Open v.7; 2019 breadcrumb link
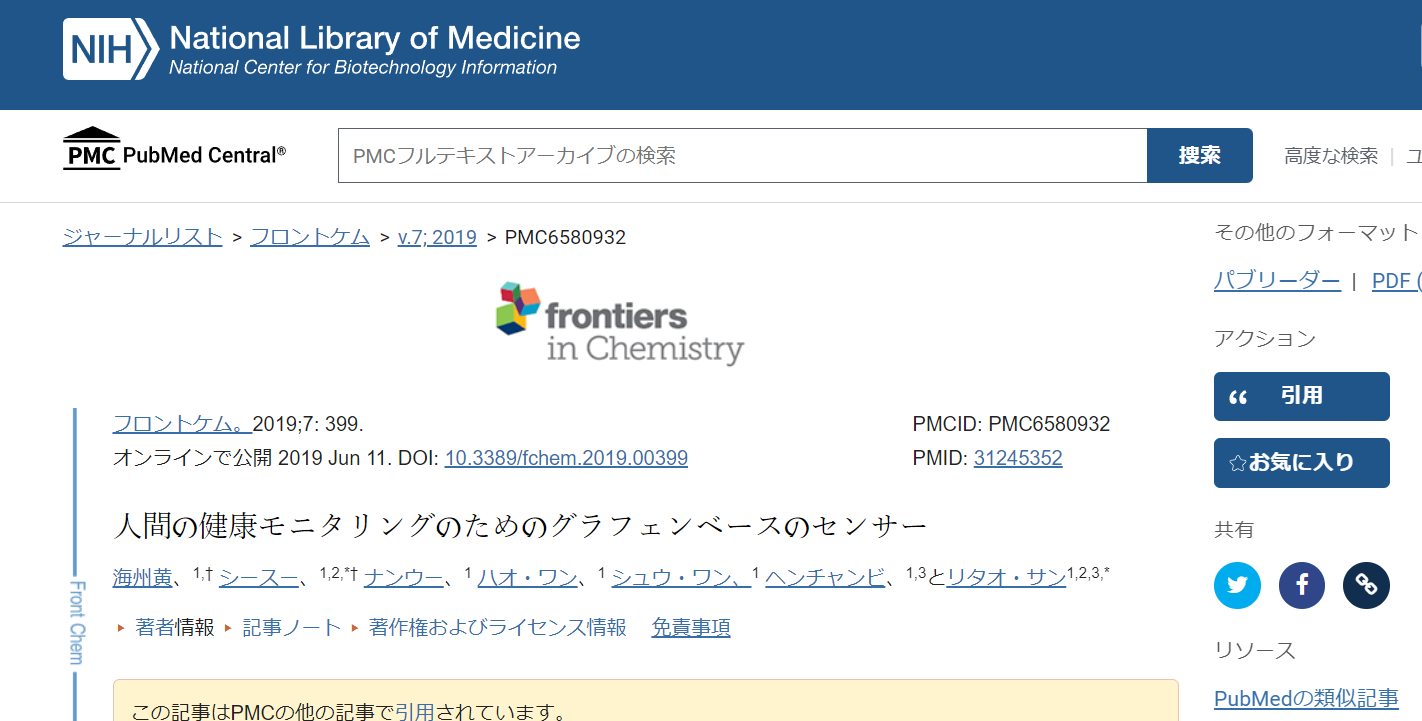Viewport: 1422px width, 721px height. pos(437,237)
